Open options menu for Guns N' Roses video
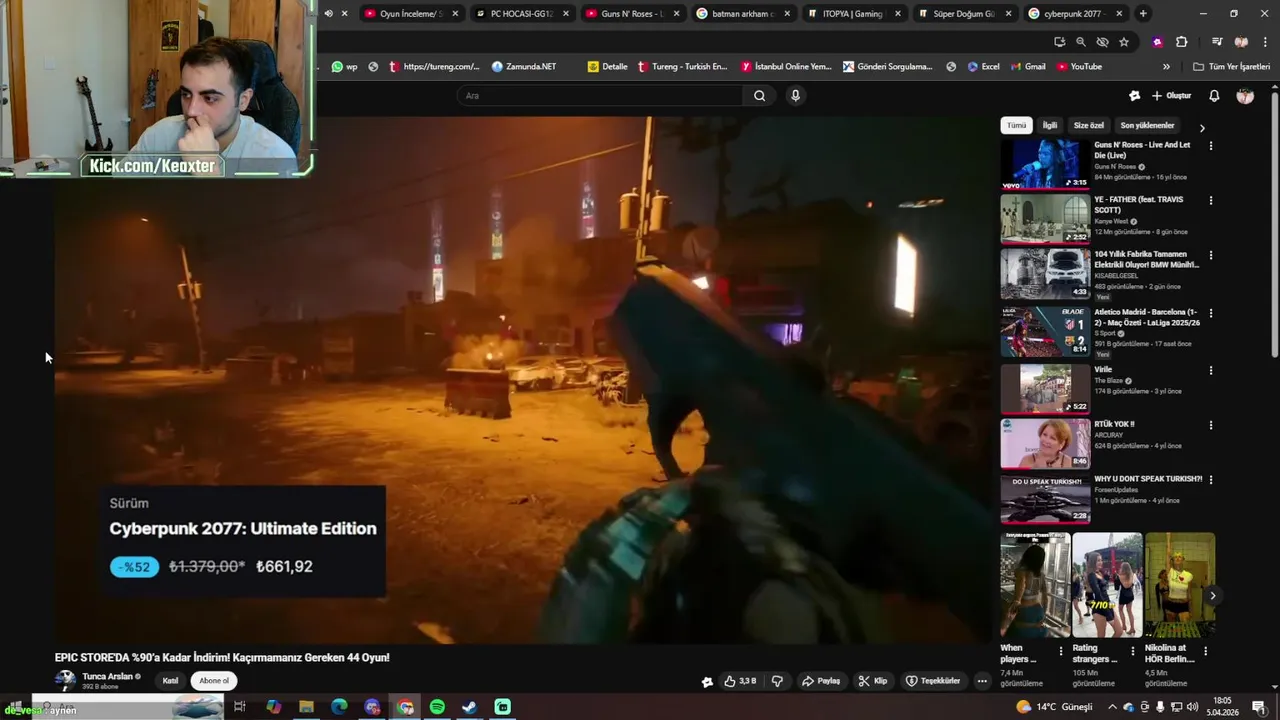Screen dimensions: 1280x720 pyautogui.click(x=1211, y=146)
